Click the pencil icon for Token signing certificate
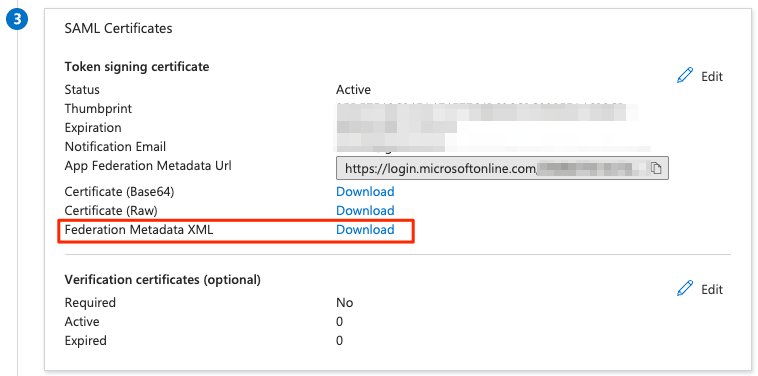The height and width of the screenshot is (376, 758). [x=685, y=75]
